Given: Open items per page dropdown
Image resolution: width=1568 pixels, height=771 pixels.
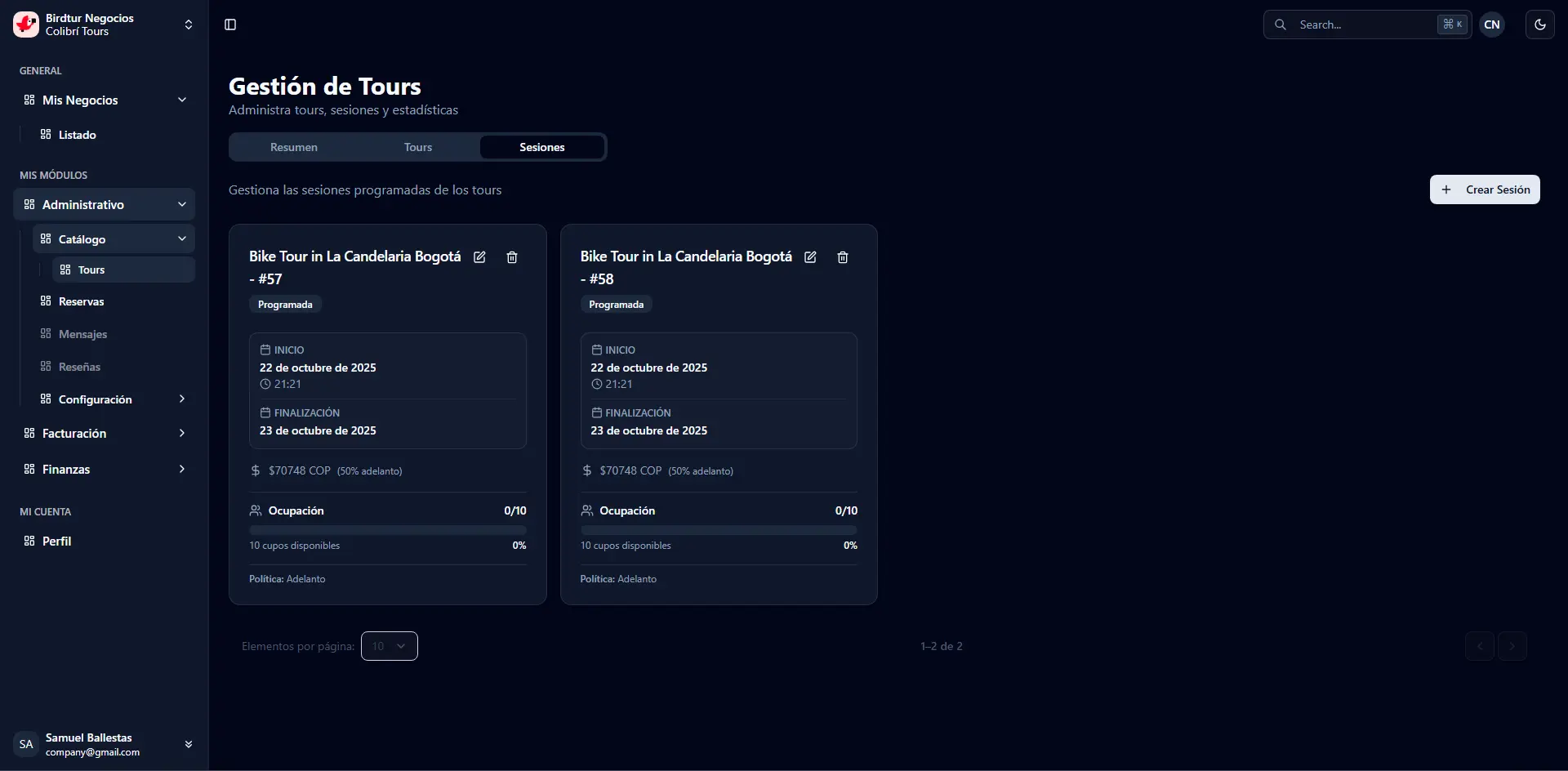Looking at the screenshot, I should click(389, 646).
